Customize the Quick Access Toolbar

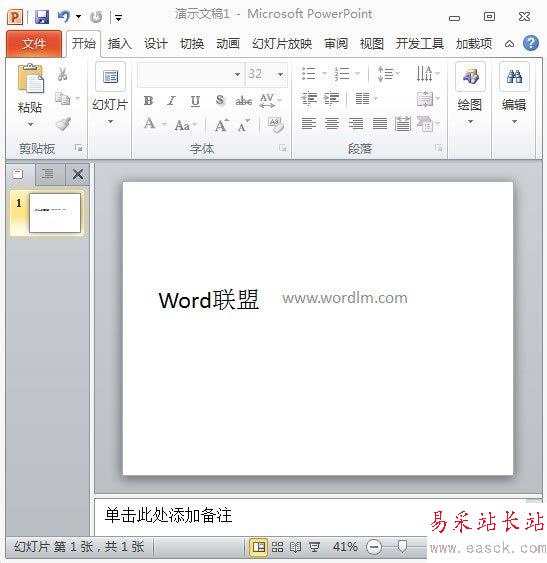(118, 17)
